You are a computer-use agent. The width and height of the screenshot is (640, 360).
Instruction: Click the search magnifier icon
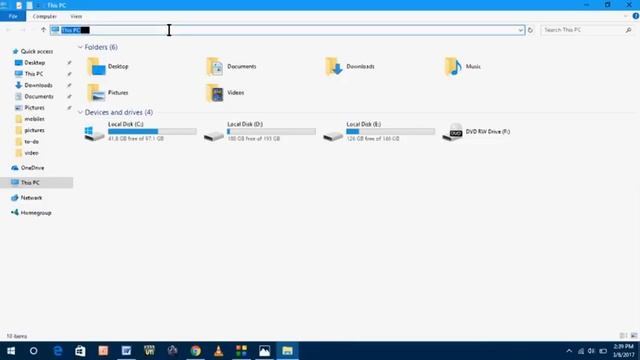coord(628,30)
